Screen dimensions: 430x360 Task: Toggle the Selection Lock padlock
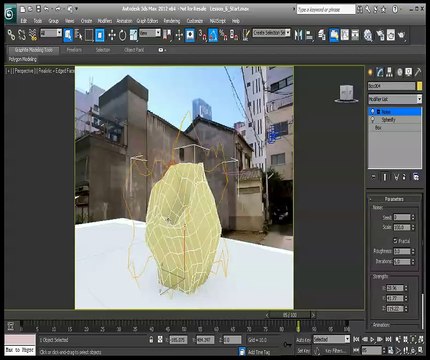point(151,340)
